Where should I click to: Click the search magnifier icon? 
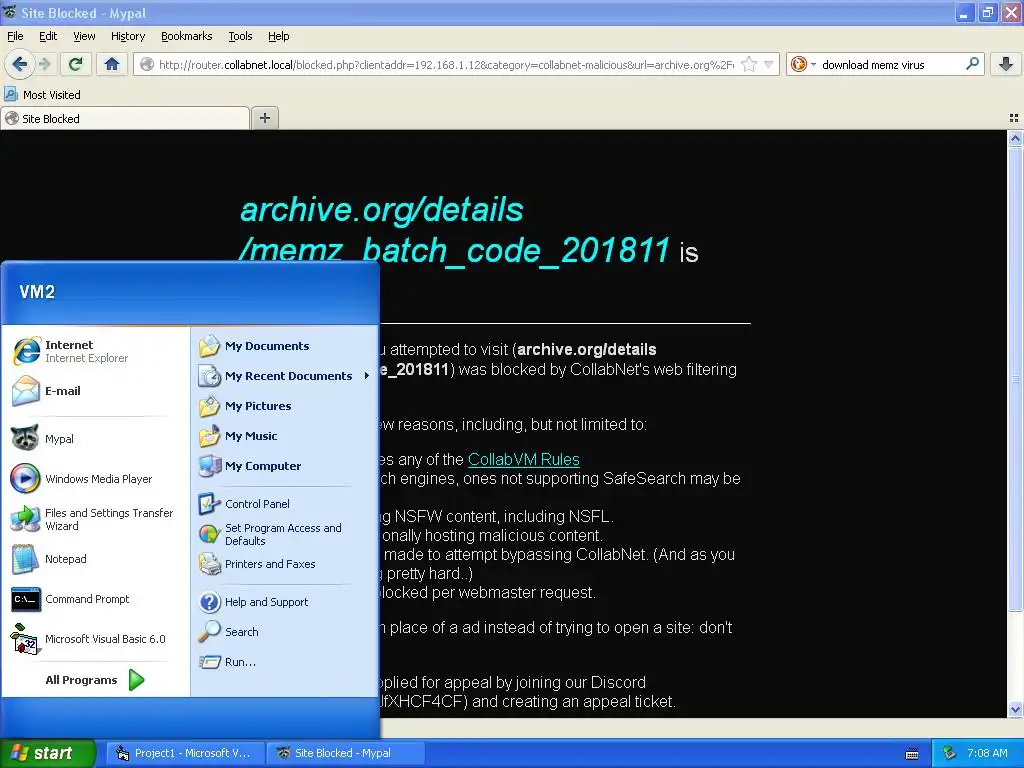pyautogui.click(x=972, y=64)
